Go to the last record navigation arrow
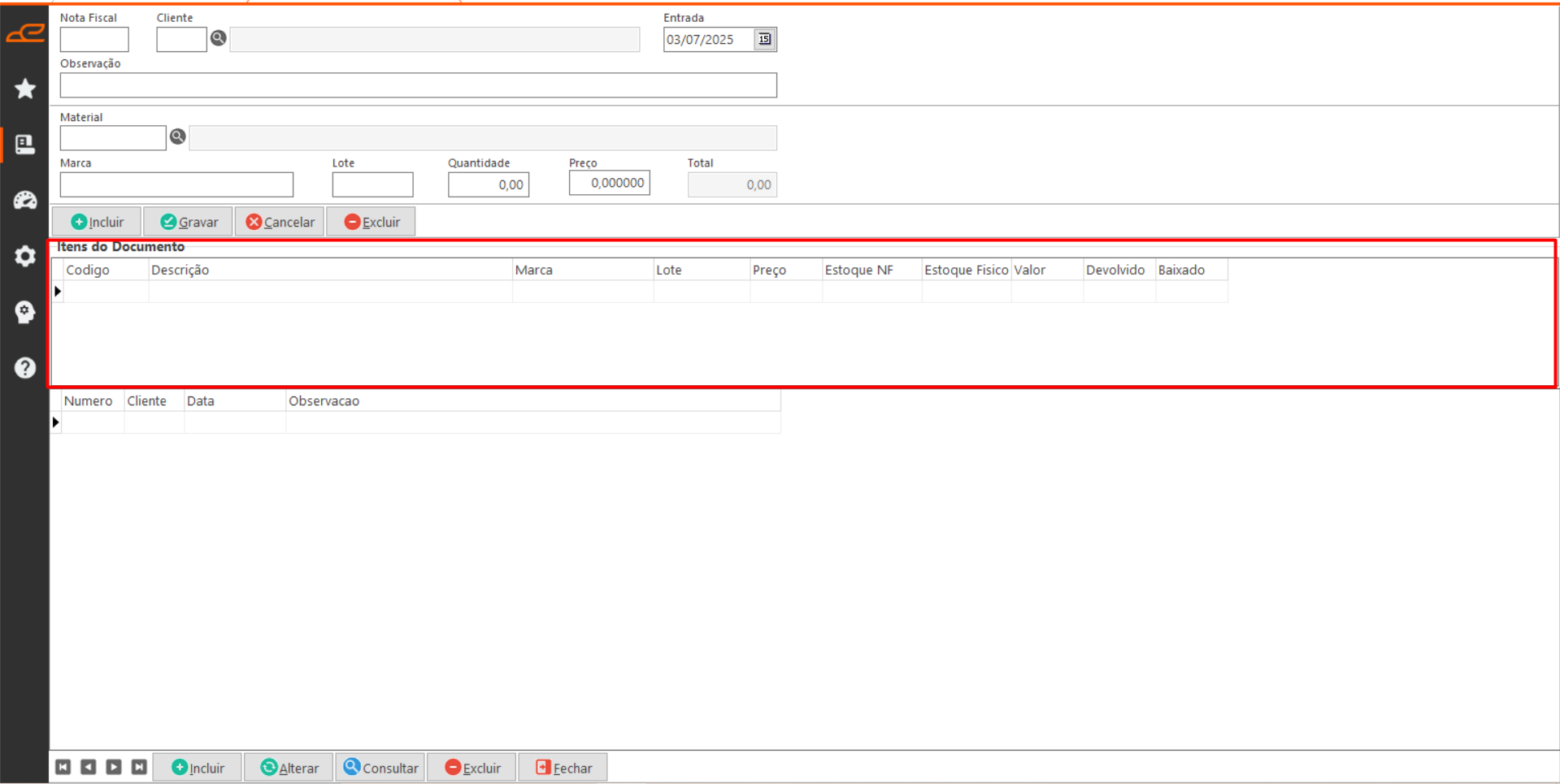 [139, 767]
